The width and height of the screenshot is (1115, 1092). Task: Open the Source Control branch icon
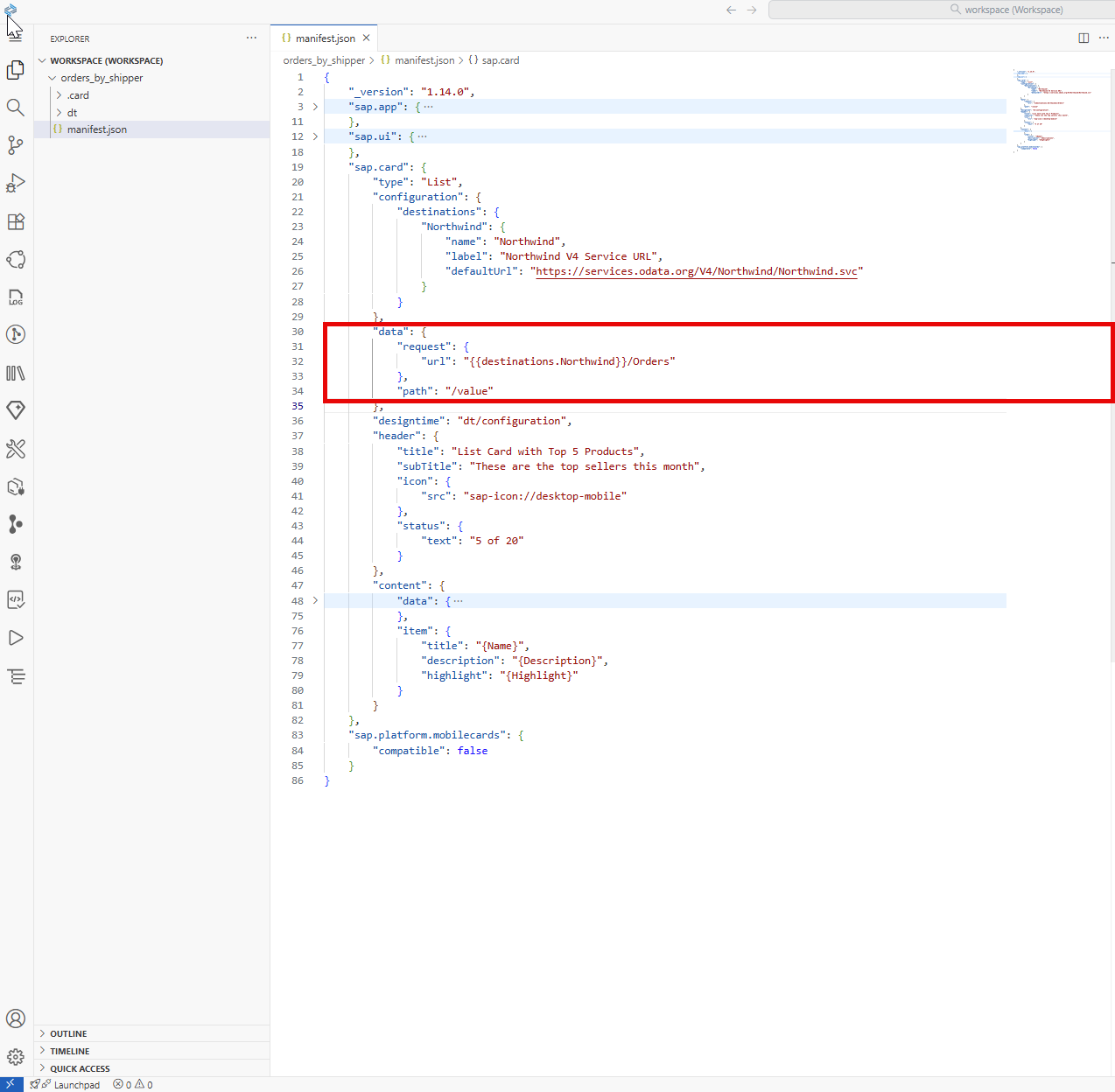[16, 145]
